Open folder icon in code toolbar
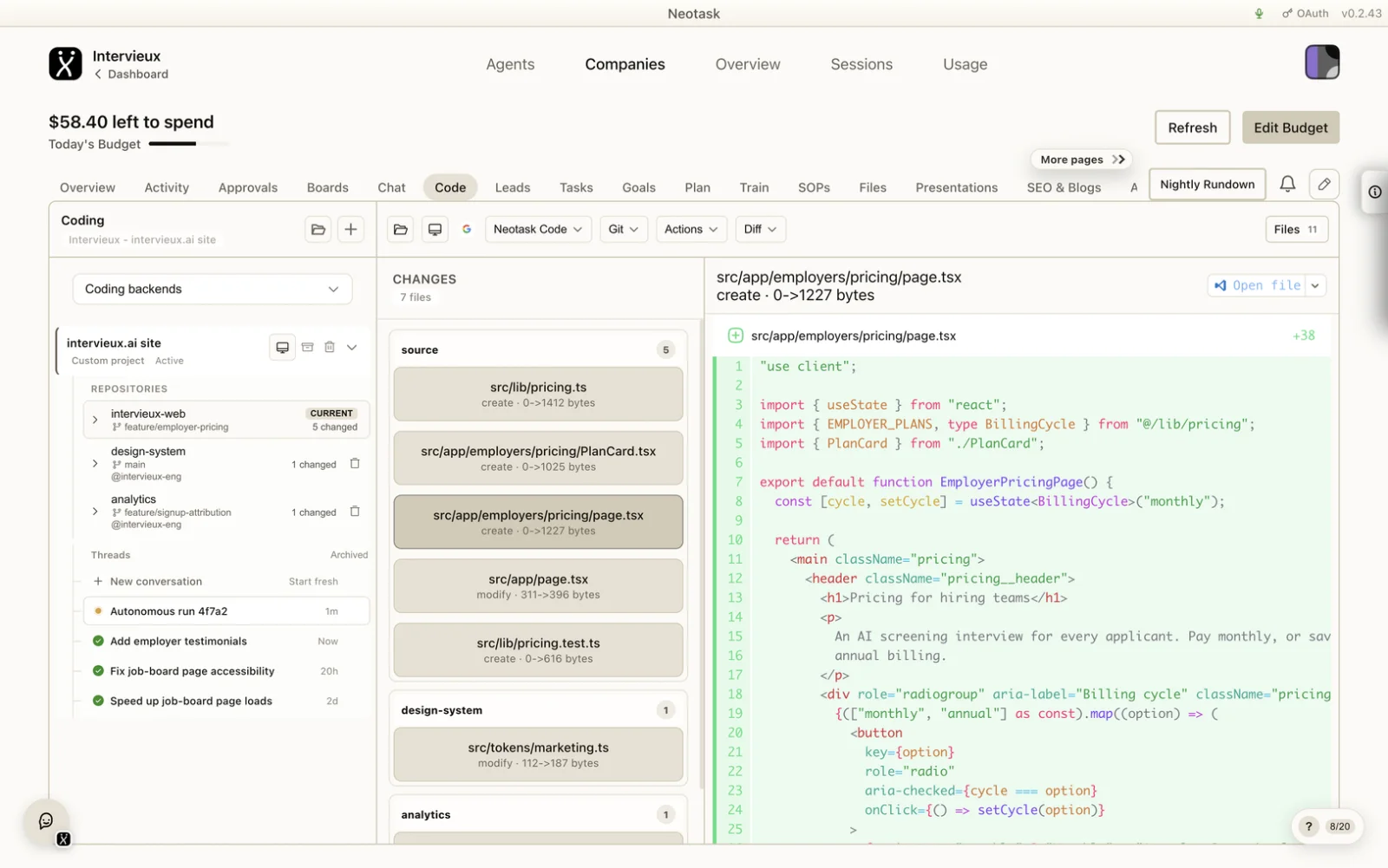This screenshot has width=1388, height=868. click(401, 230)
